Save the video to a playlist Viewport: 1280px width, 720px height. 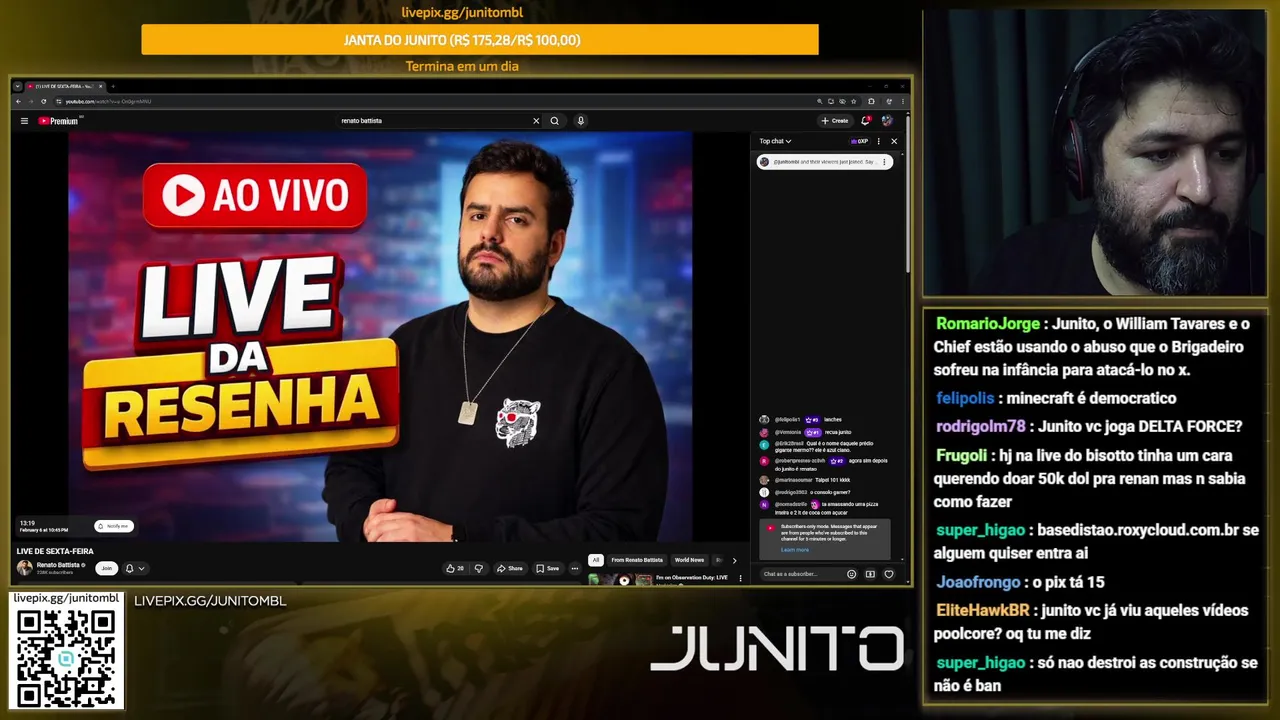548,568
